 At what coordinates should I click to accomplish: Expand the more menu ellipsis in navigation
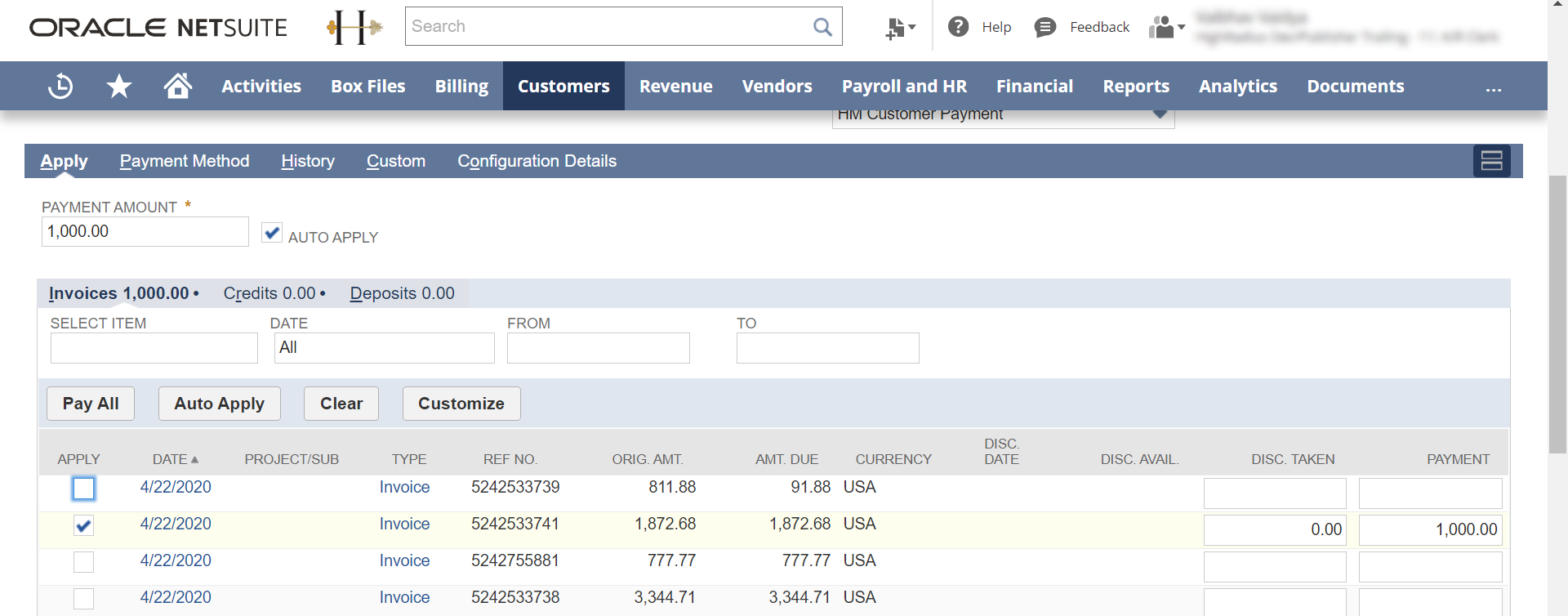1493,87
